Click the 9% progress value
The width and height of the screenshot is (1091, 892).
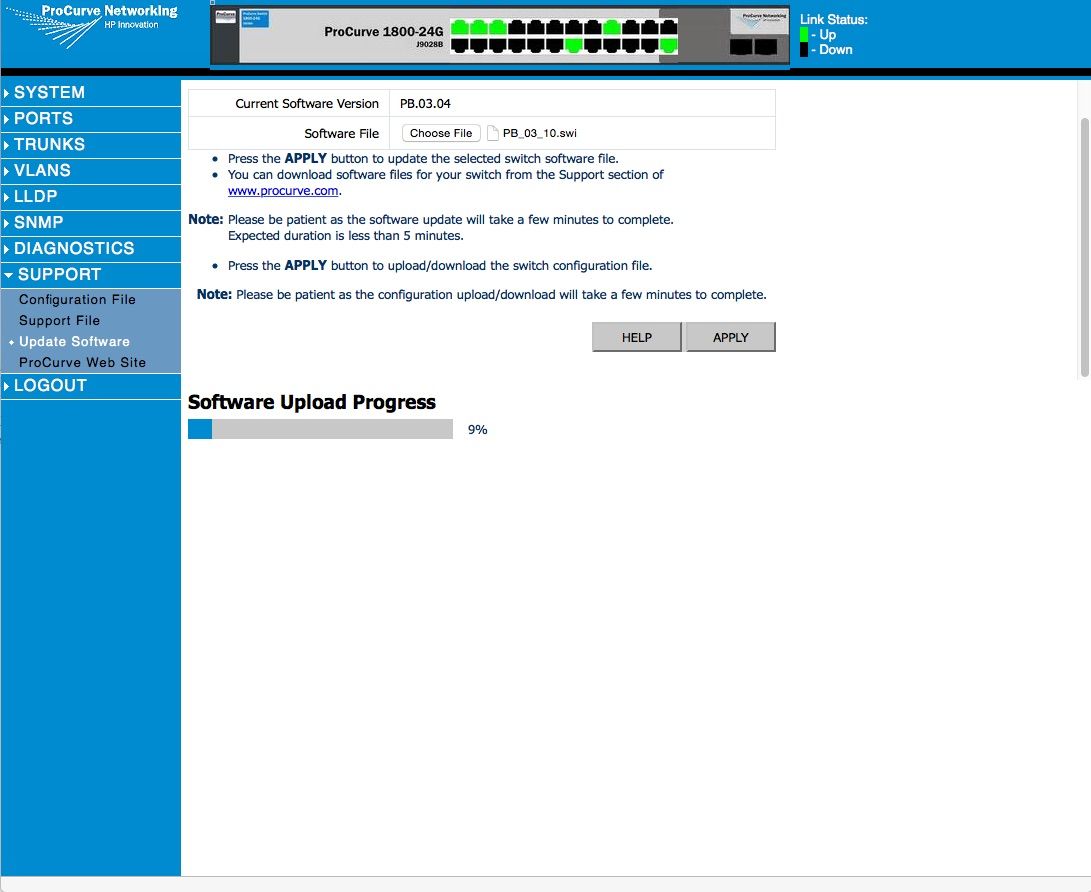click(477, 430)
